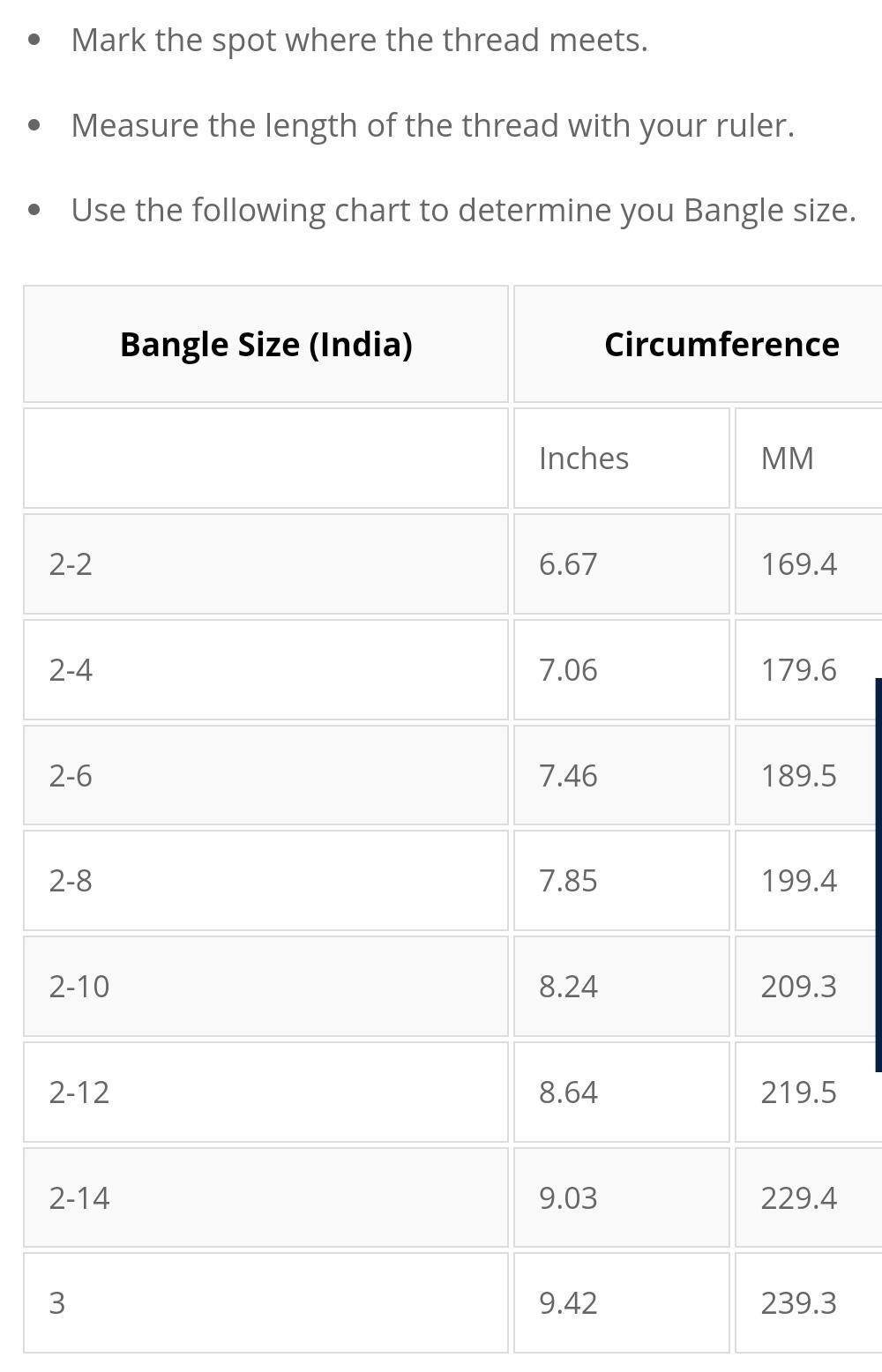Click the Circumference column header
The image size is (882, 1372).
tap(699, 344)
